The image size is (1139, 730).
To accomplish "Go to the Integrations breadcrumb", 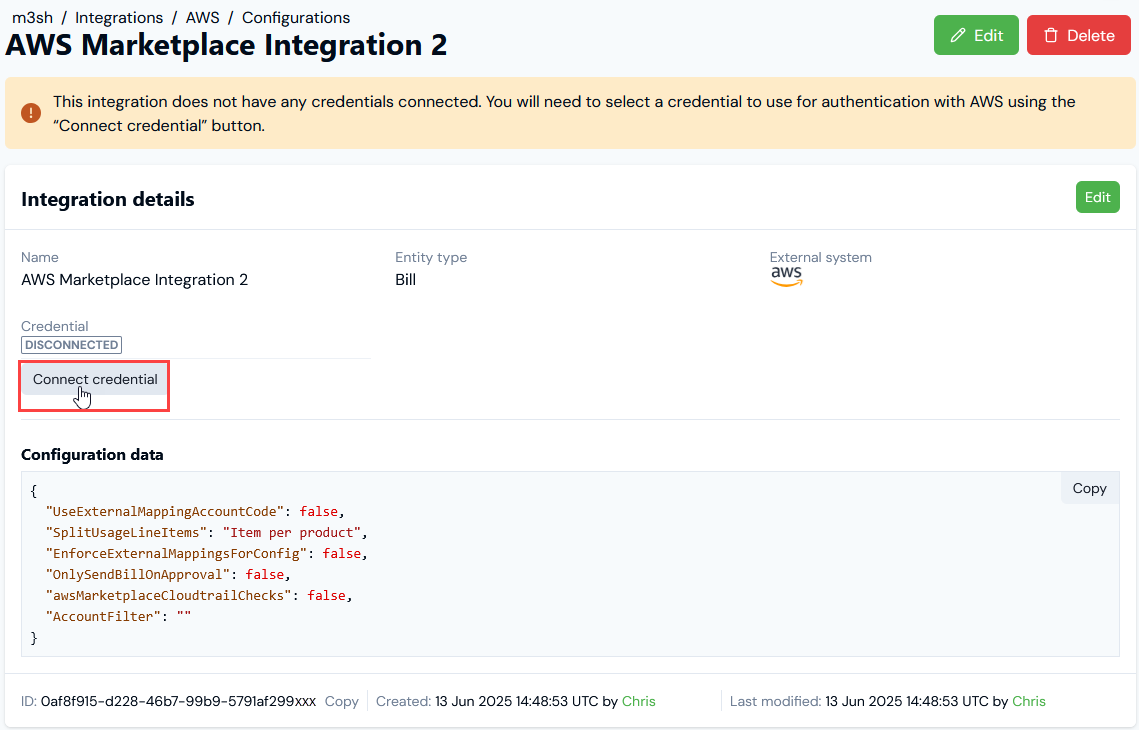I will pyautogui.click(x=119, y=17).
